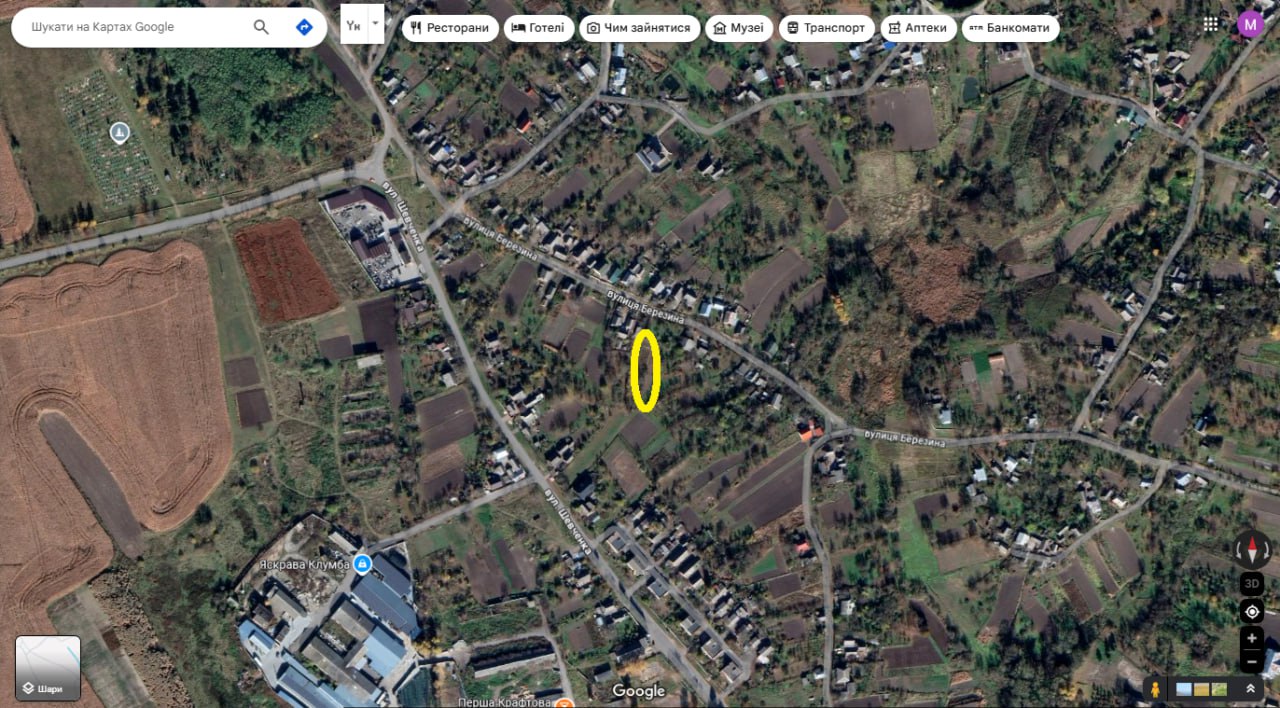
Task: Open the language input dropdown arrow
Action: pyautogui.click(x=376, y=22)
